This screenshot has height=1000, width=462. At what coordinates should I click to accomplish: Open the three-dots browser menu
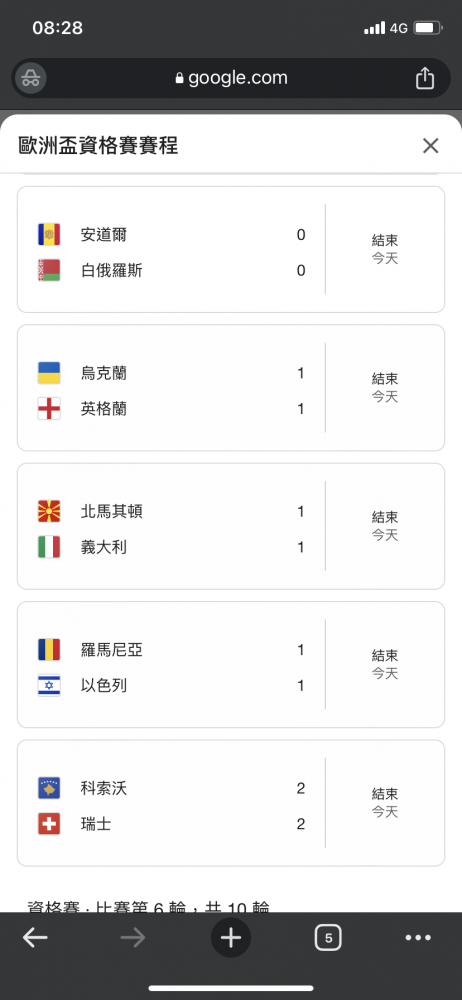click(419, 938)
